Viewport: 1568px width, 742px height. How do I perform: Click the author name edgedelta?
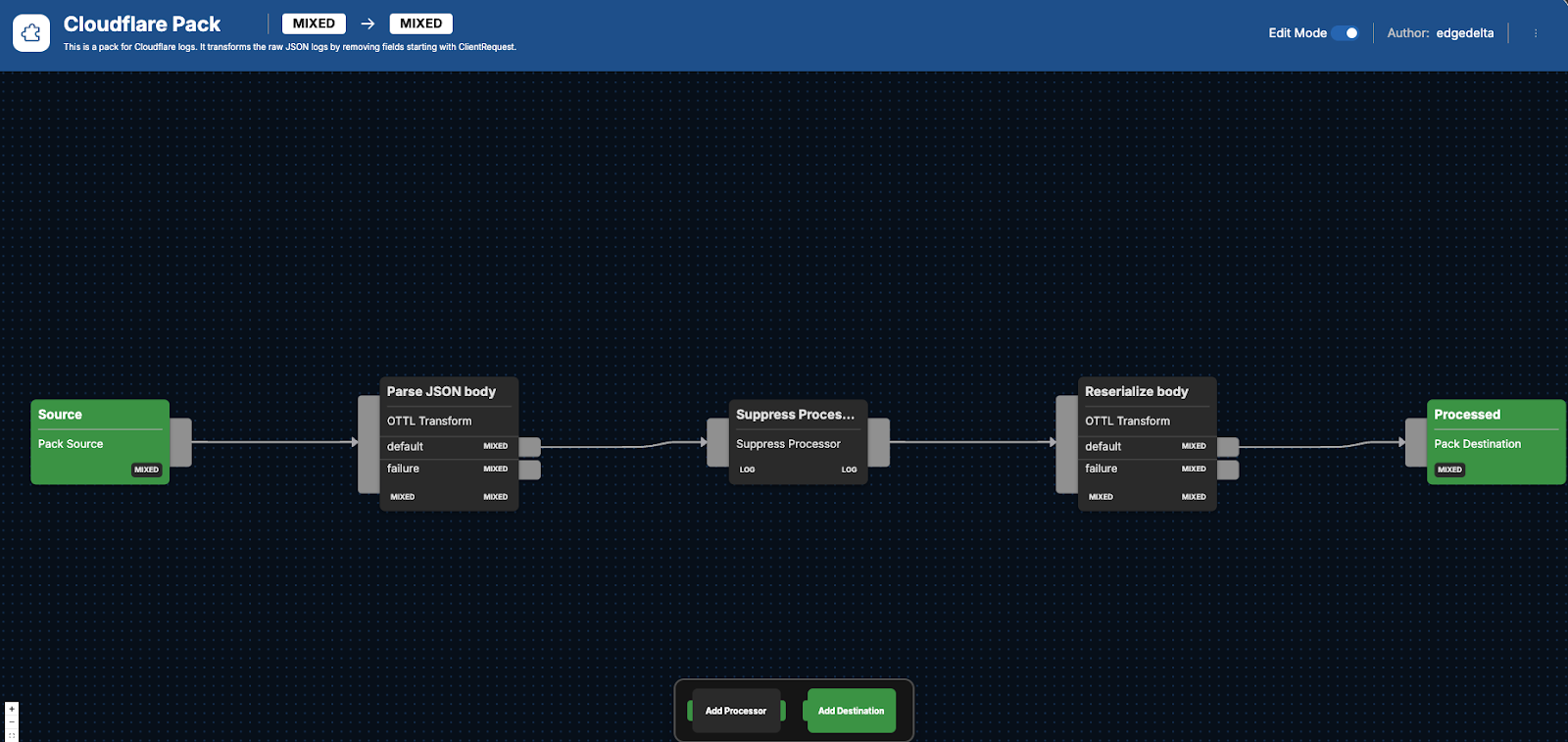(x=1465, y=33)
